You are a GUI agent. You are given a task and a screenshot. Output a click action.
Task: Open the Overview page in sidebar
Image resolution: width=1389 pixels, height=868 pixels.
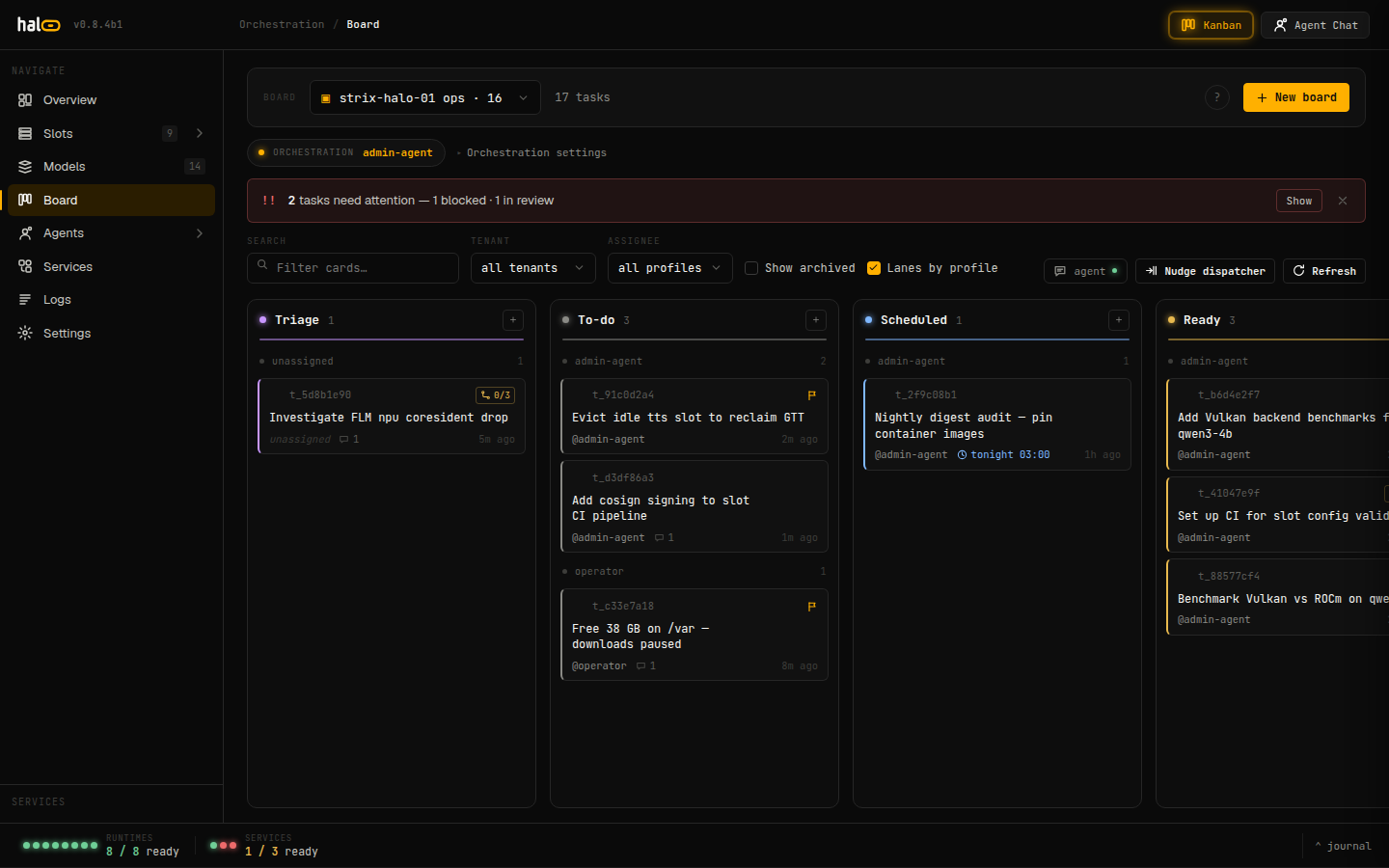point(111,100)
